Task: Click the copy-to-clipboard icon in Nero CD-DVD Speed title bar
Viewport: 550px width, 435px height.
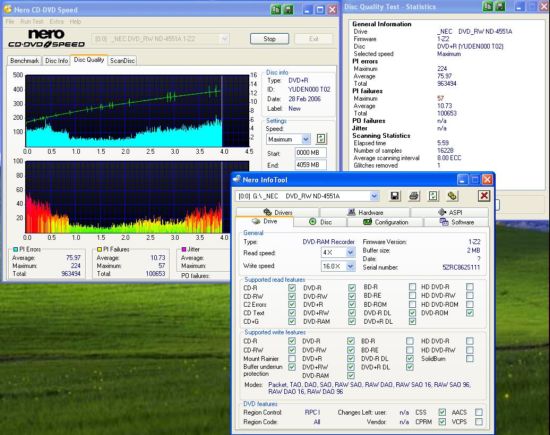Action: [276, 9]
